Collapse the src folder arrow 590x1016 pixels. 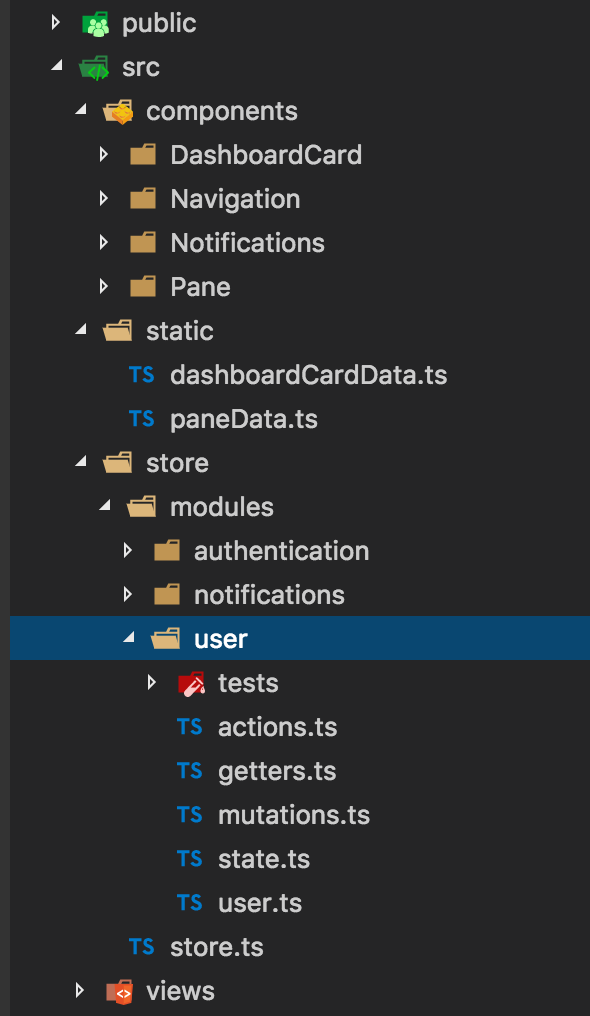tap(58, 65)
